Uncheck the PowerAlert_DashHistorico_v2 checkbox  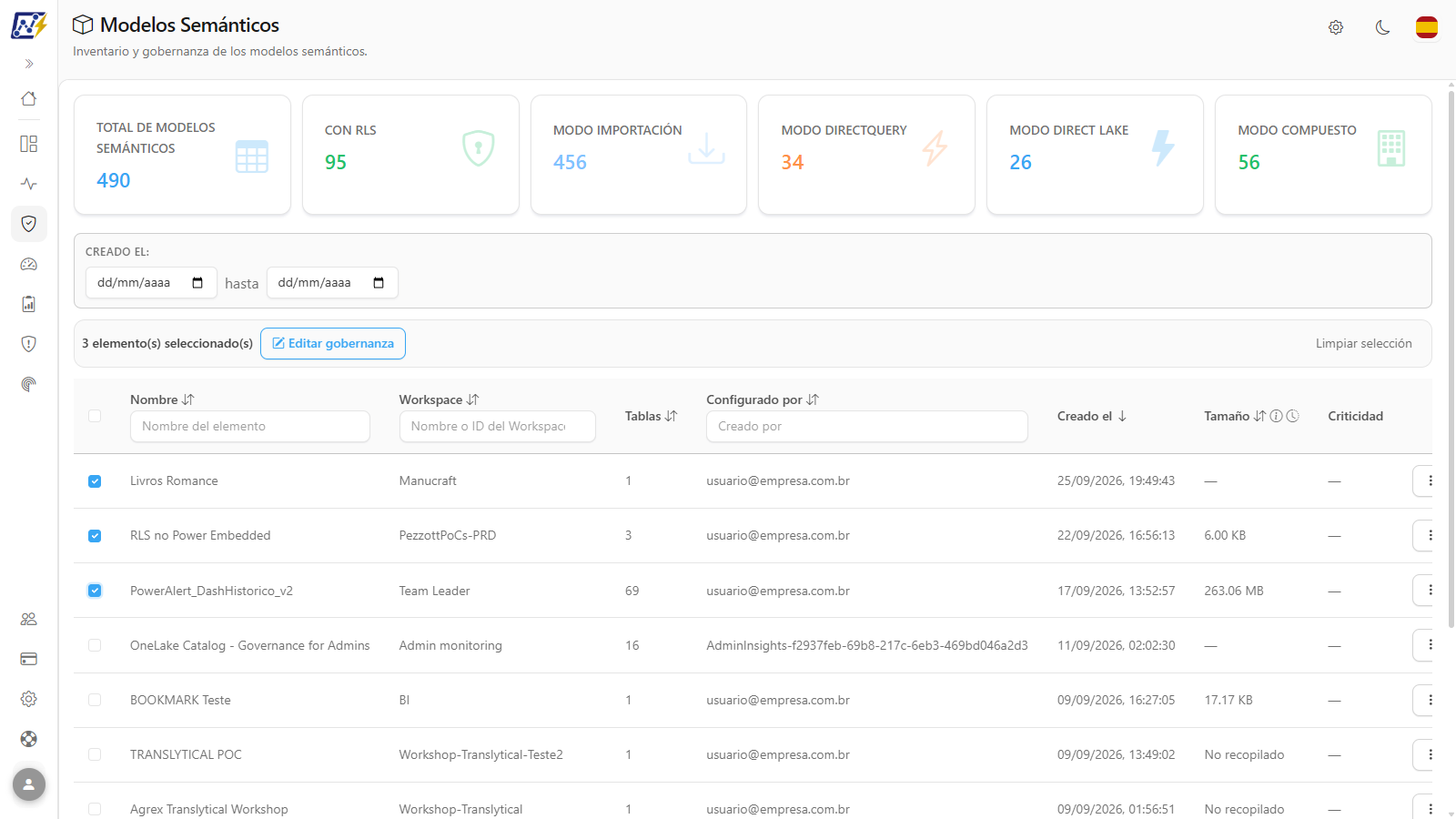pos(95,591)
